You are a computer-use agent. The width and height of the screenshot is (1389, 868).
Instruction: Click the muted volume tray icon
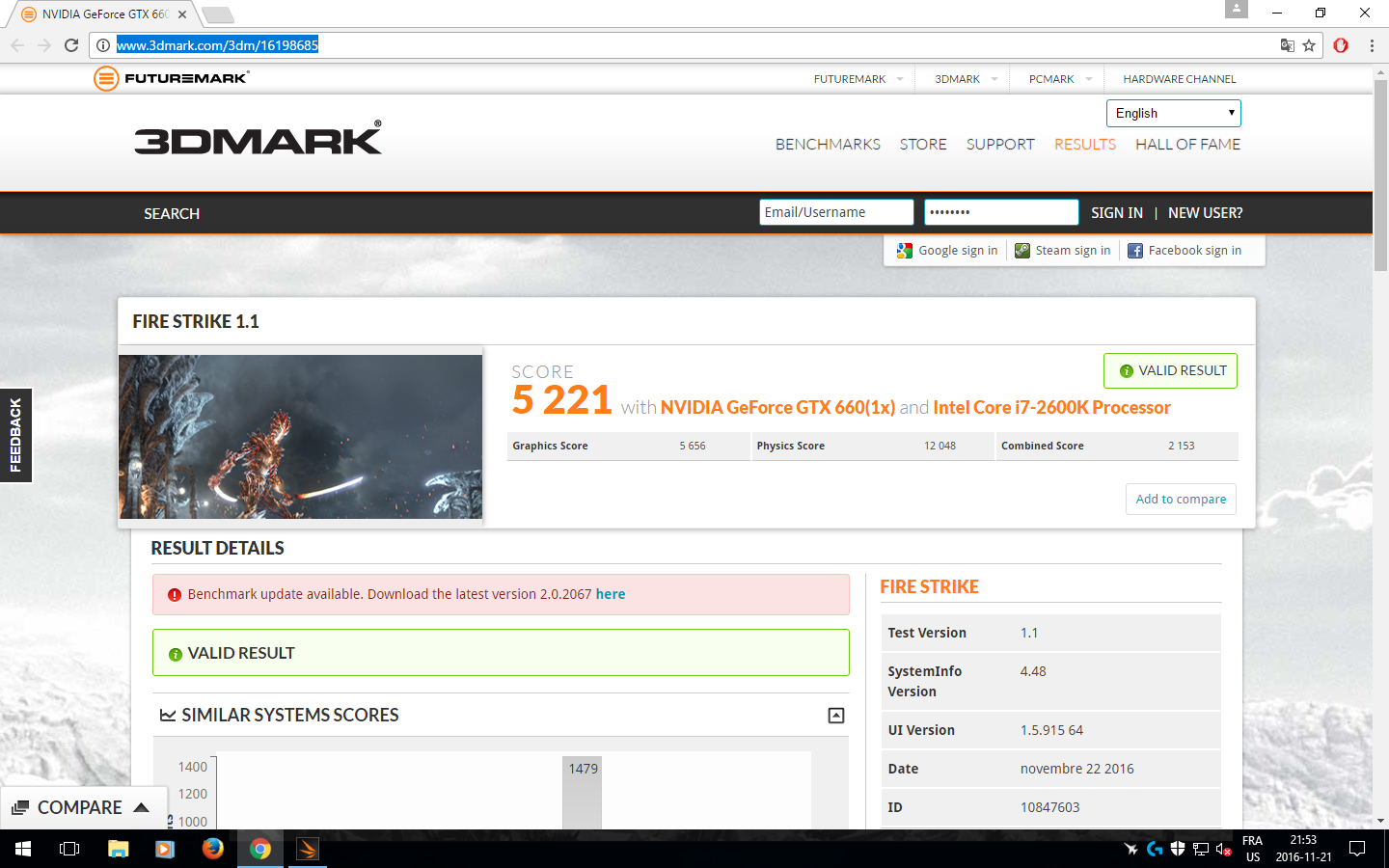click(x=1224, y=849)
